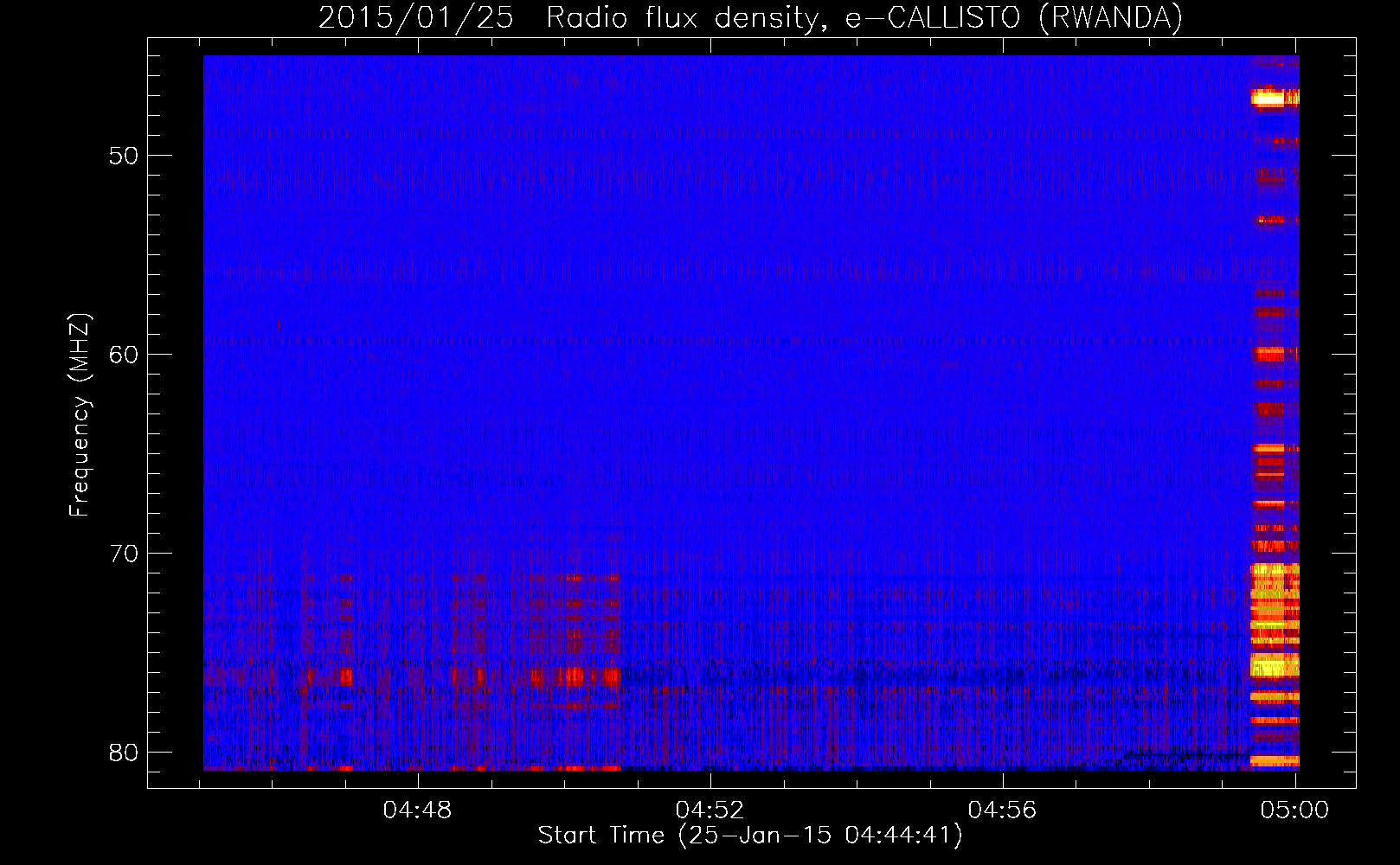1400x865 pixels.
Task: Click the 80 frequency tick label
Action: pos(124,752)
